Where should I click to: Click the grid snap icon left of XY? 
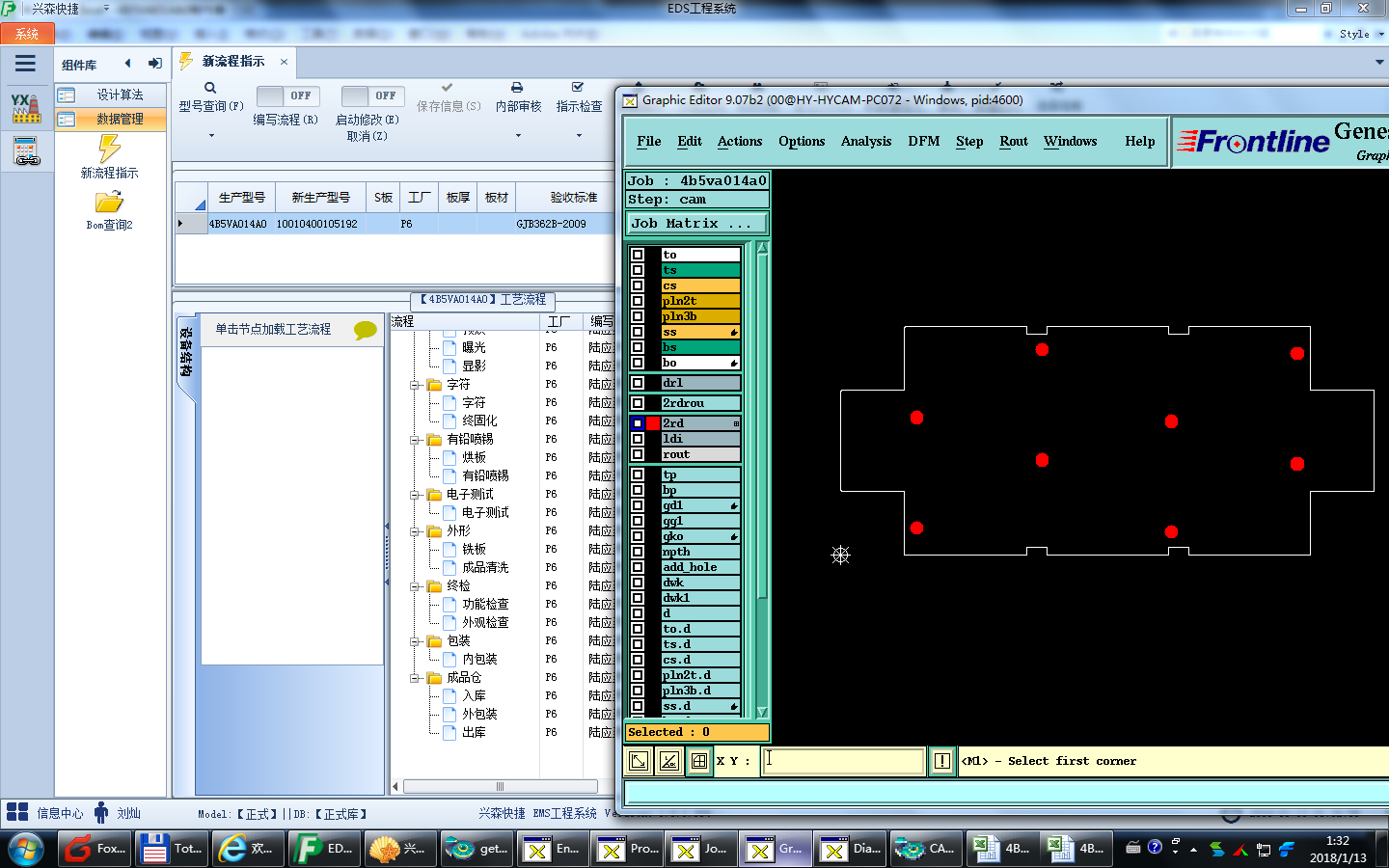coord(699,761)
